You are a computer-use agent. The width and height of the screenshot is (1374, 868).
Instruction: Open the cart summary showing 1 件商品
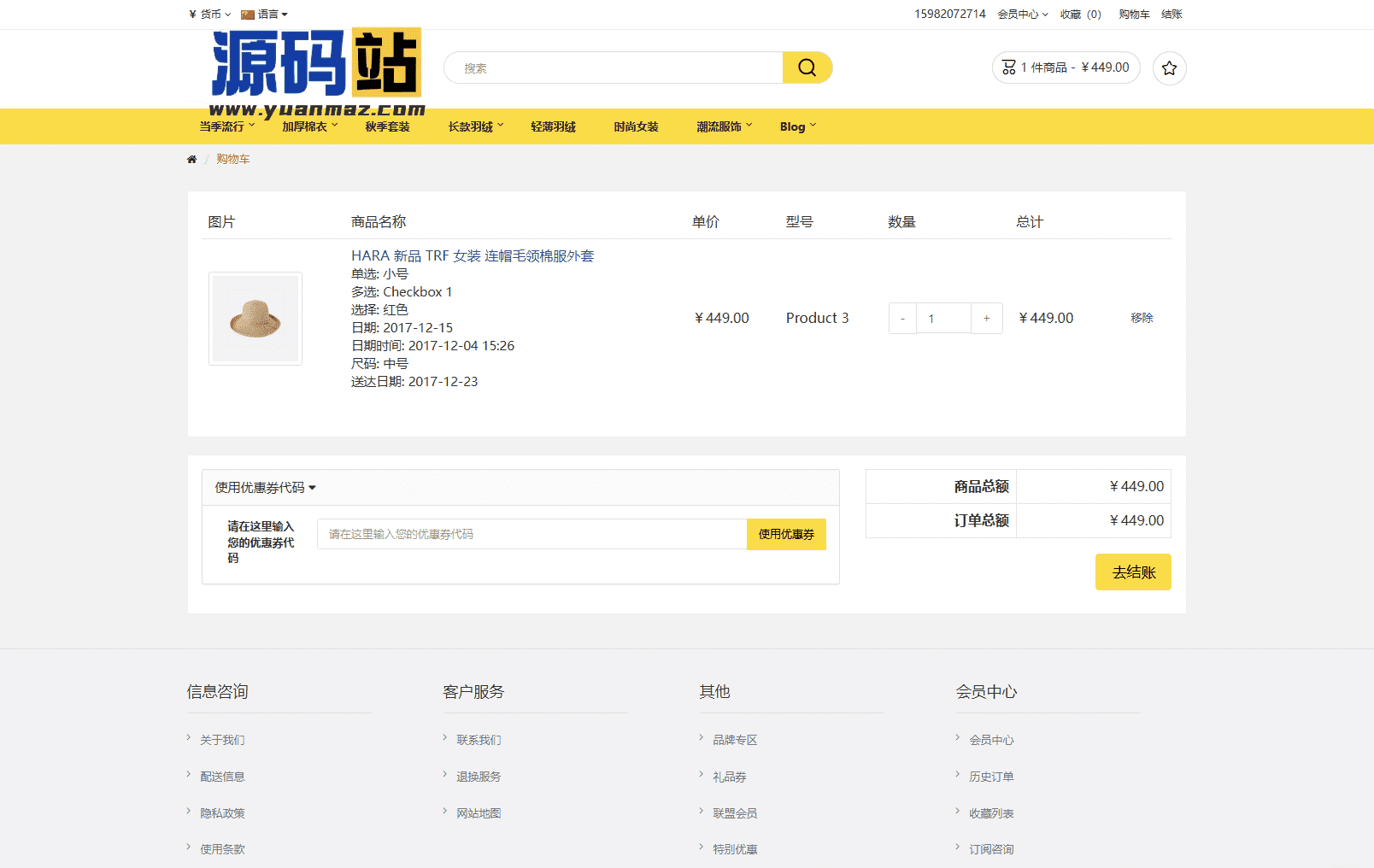click(x=1066, y=67)
